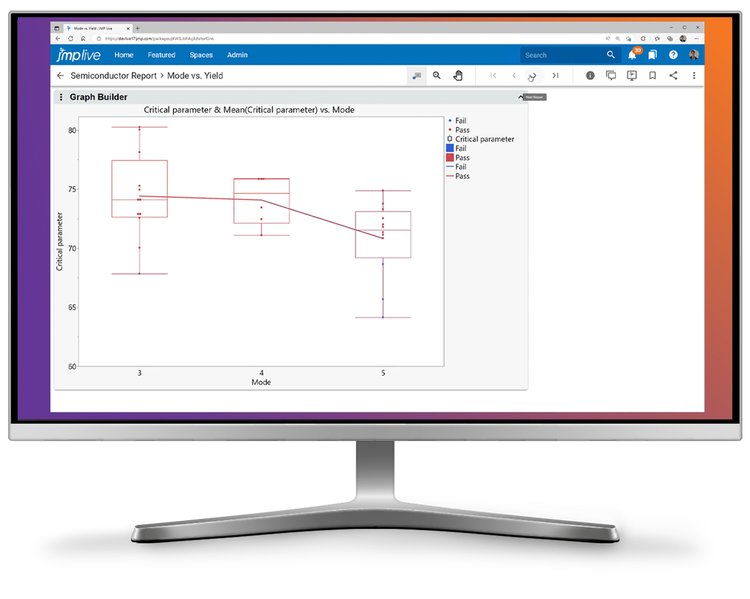
Task: Jump to the first report
Action: coord(493,76)
